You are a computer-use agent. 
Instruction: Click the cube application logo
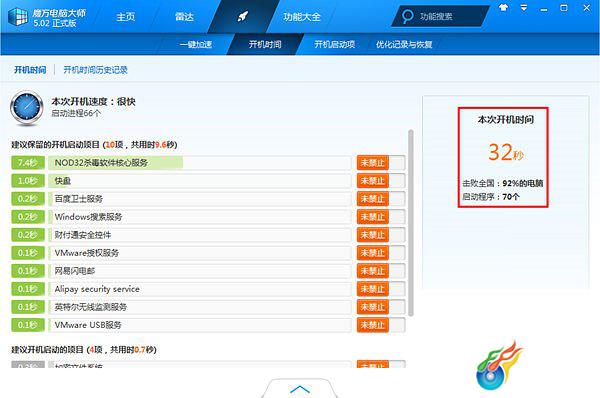tap(18, 16)
